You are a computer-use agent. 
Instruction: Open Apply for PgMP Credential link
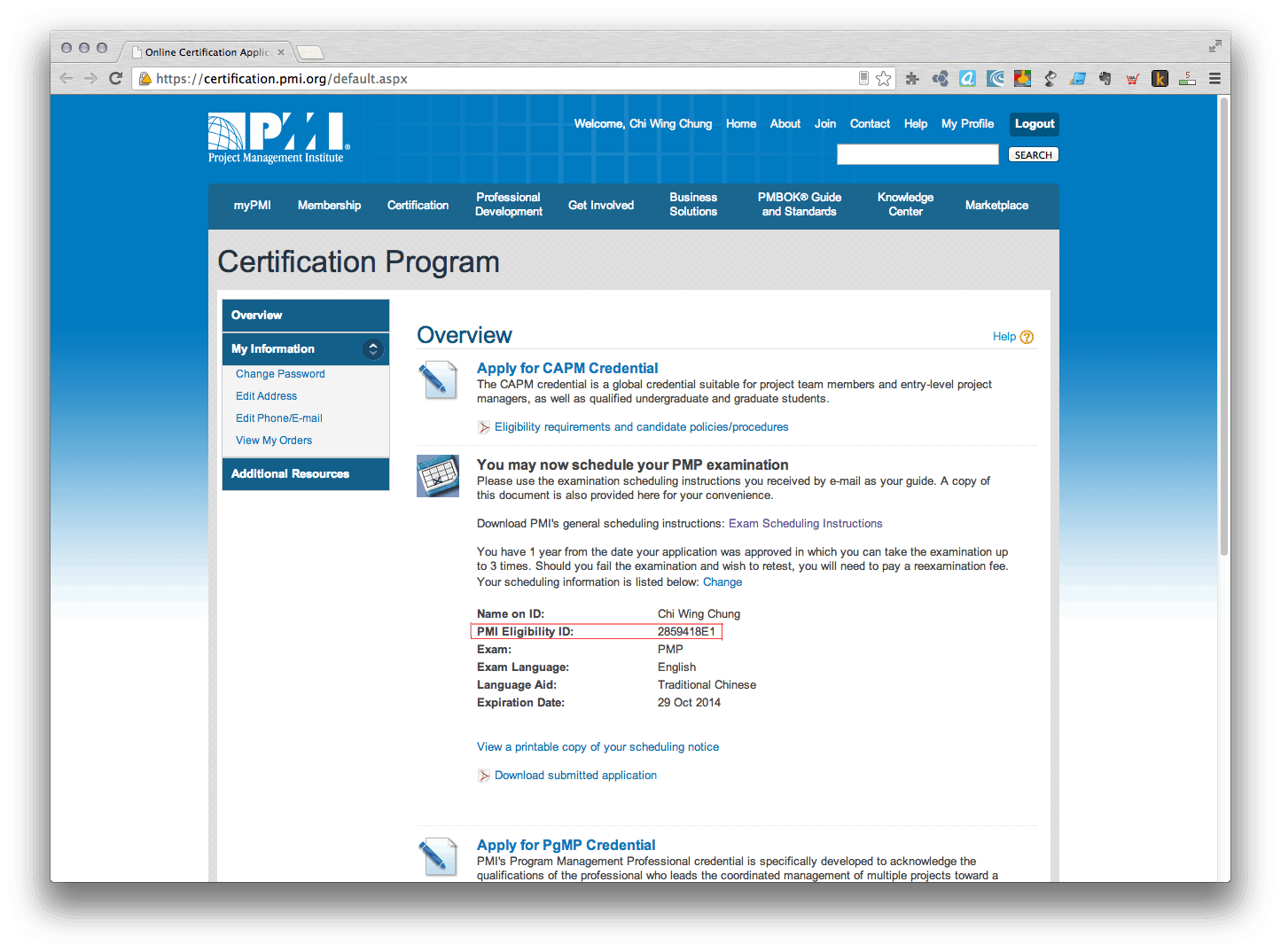pyautogui.click(x=566, y=845)
